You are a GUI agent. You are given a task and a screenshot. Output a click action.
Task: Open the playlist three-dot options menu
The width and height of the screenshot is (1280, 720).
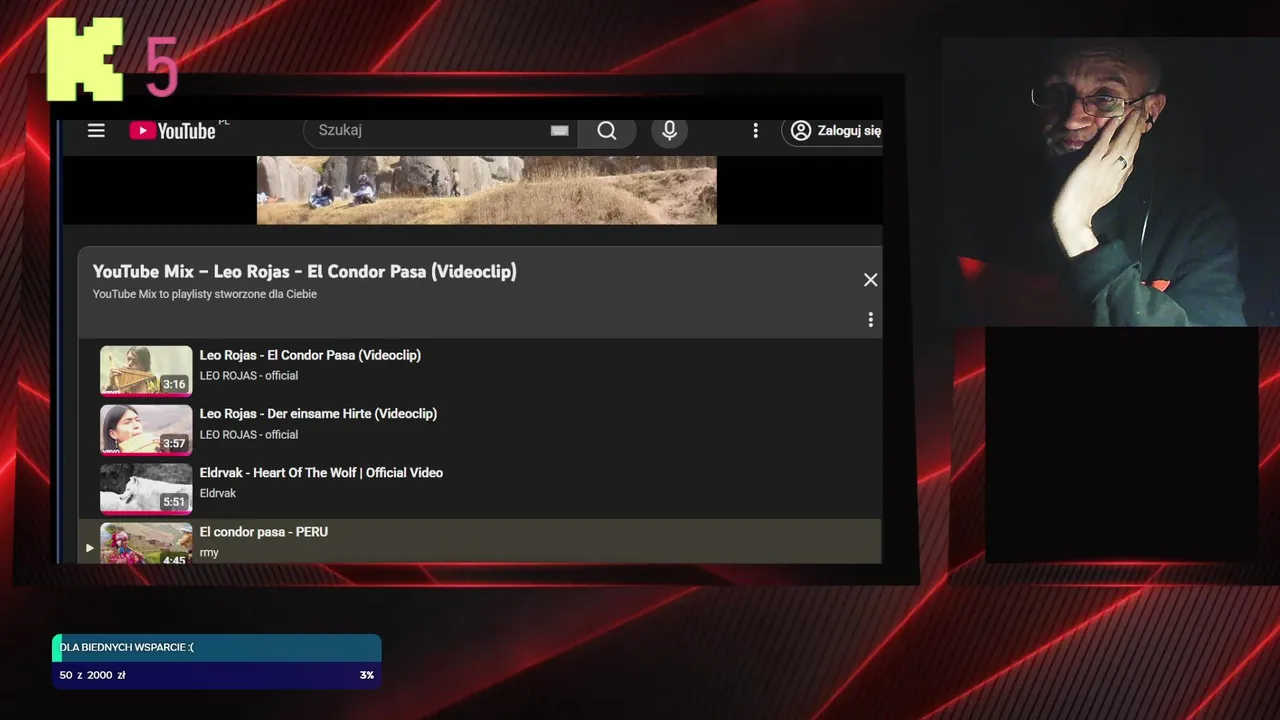pos(870,320)
